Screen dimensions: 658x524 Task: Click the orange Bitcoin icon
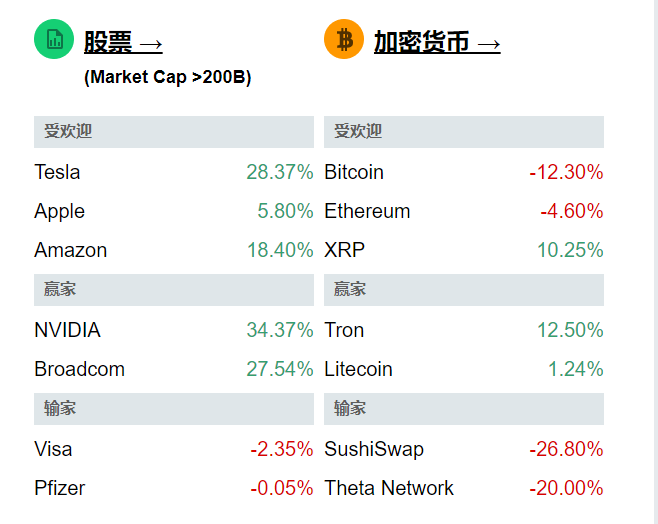344,40
